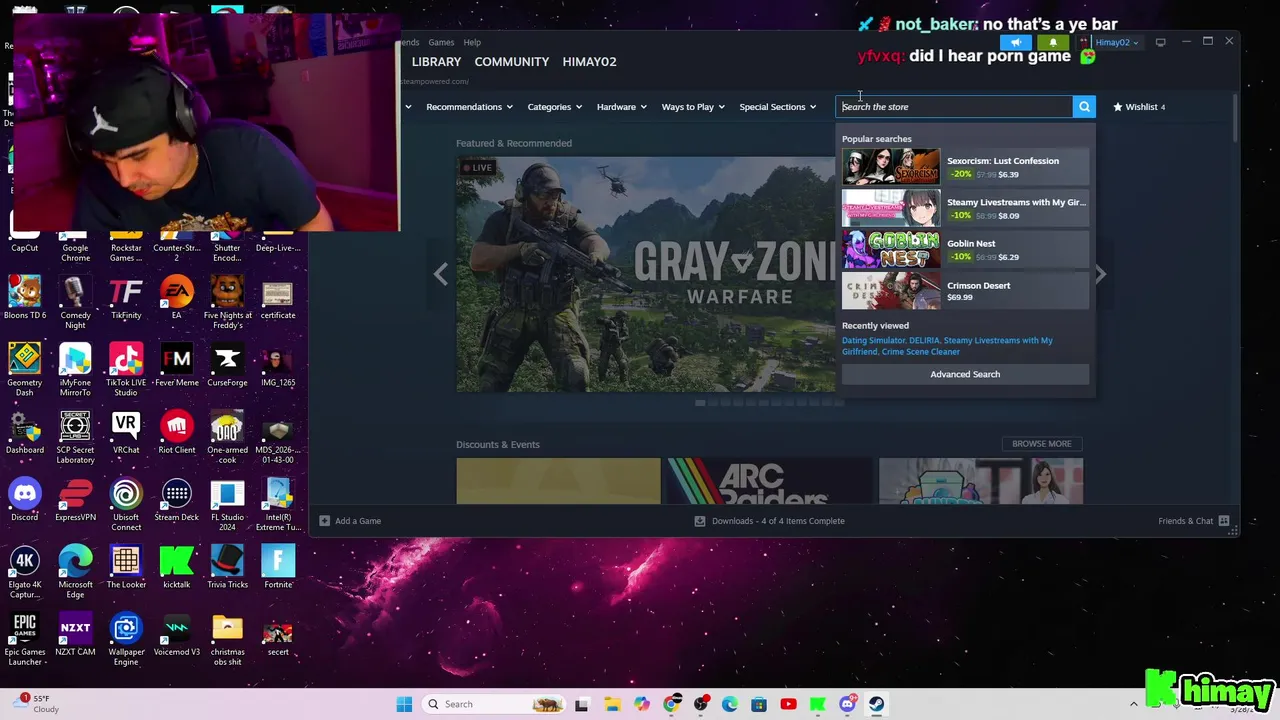The height and width of the screenshot is (720, 1280).
Task: Select Bloons TD 6 desktop icon
Action: coord(25,299)
